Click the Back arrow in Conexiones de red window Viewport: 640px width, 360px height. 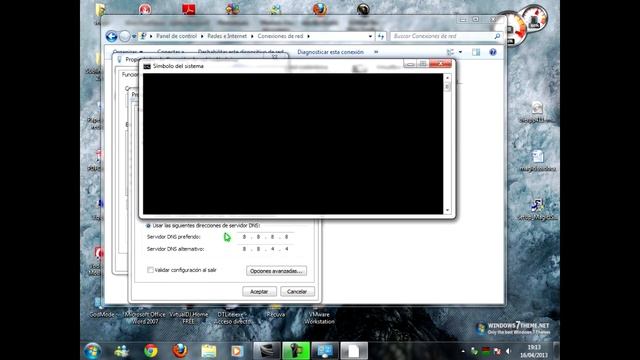(x=111, y=36)
